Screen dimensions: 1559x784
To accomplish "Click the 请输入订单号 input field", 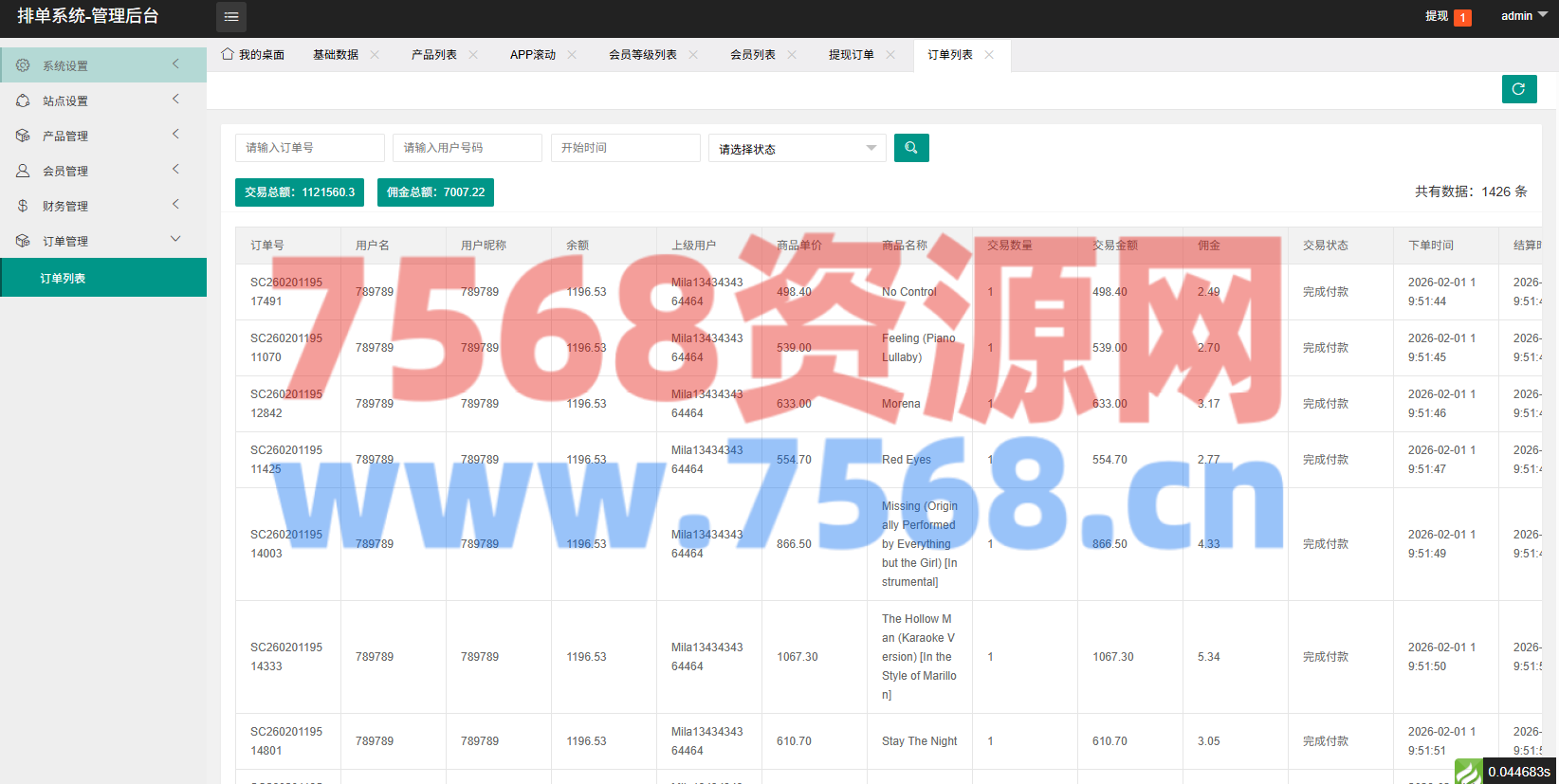I will (x=309, y=148).
